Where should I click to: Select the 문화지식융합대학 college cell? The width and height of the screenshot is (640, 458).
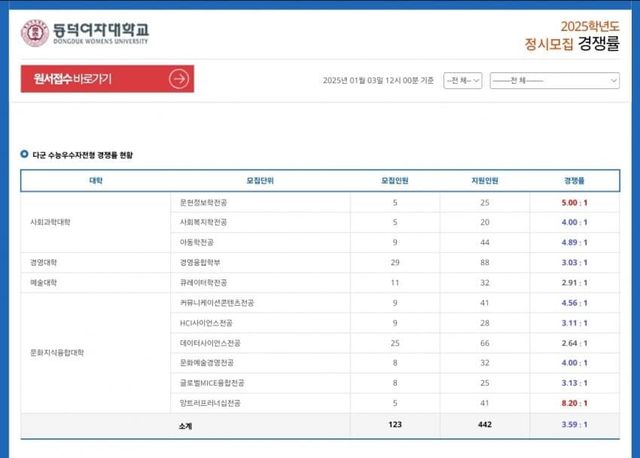coord(56,352)
